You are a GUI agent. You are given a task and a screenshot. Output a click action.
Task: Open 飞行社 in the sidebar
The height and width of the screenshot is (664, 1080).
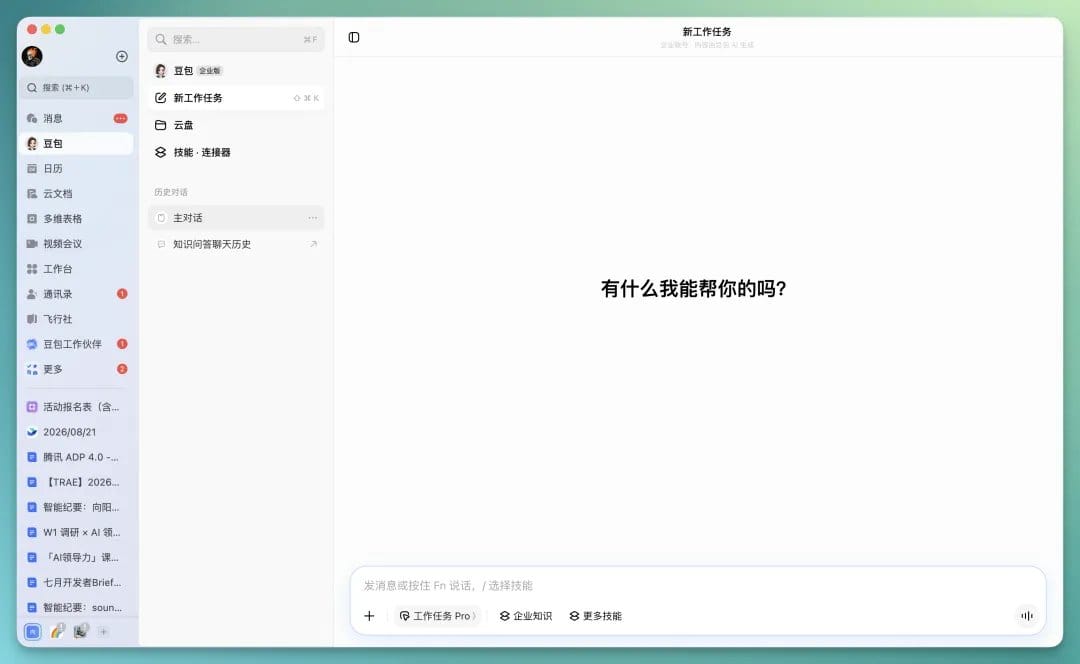click(76, 319)
